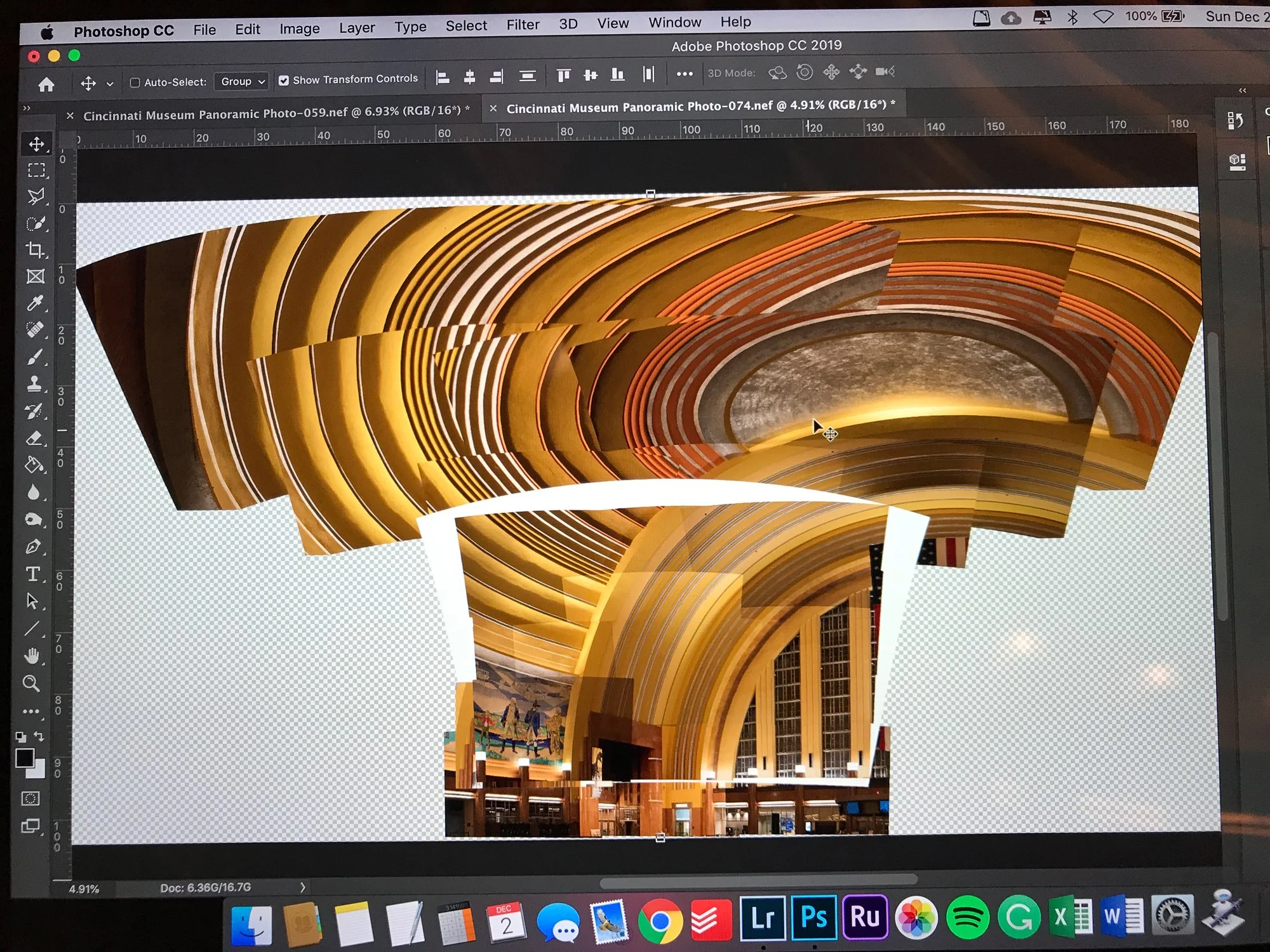Select the Clone Stamp tool
This screenshot has width=1270, height=952.
tap(34, 384)
